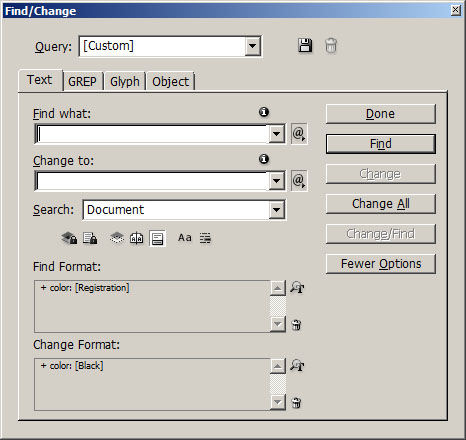Click inside the Find what text field

tap(152, 134)
